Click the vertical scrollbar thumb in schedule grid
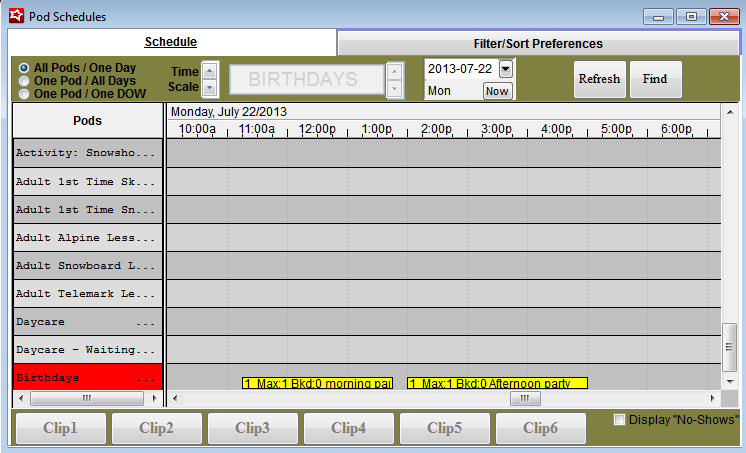 pyautogui.click(x=729, y=347)
